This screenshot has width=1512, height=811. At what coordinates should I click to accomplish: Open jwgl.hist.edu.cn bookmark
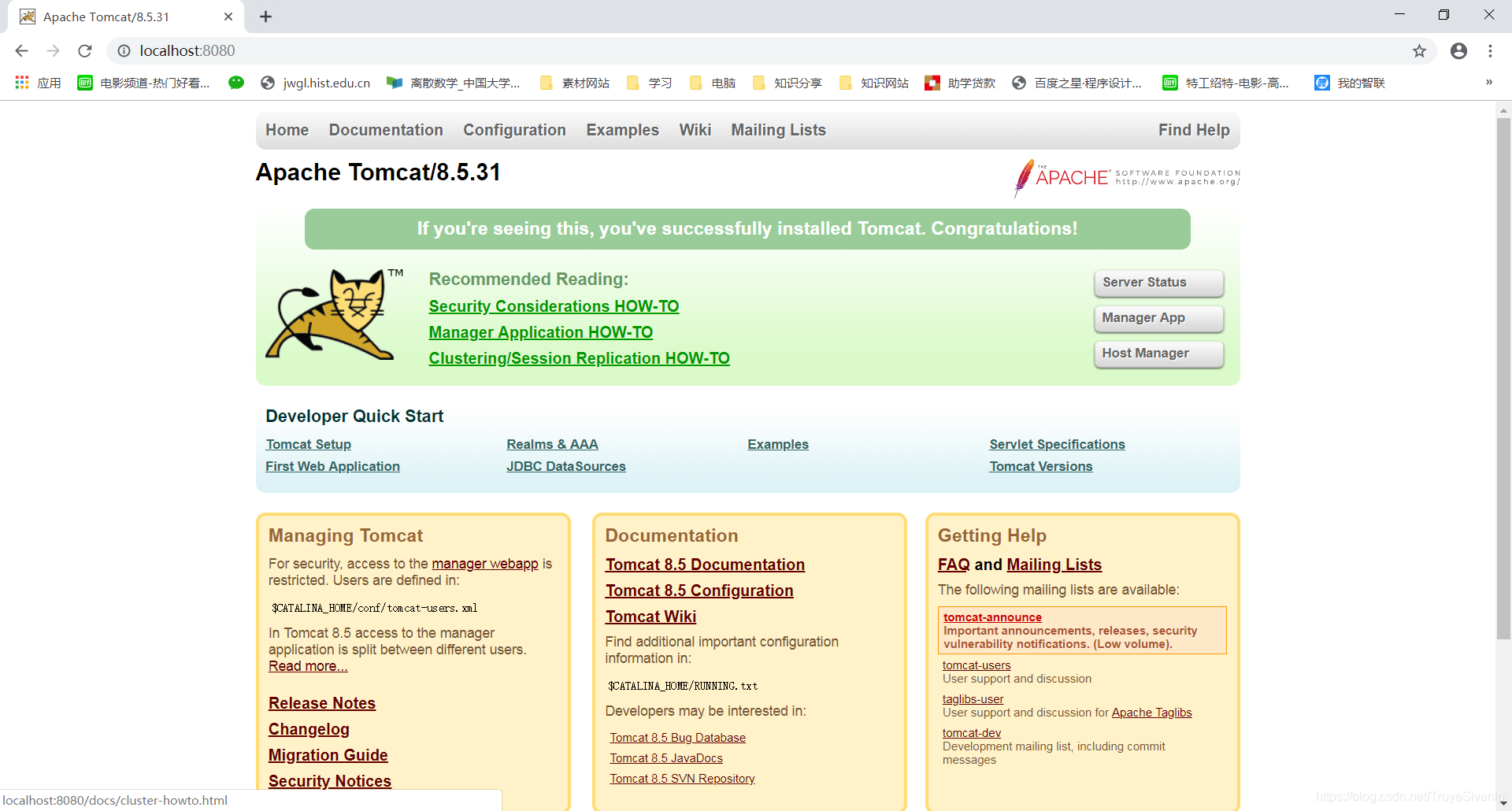tap(316, 83)
